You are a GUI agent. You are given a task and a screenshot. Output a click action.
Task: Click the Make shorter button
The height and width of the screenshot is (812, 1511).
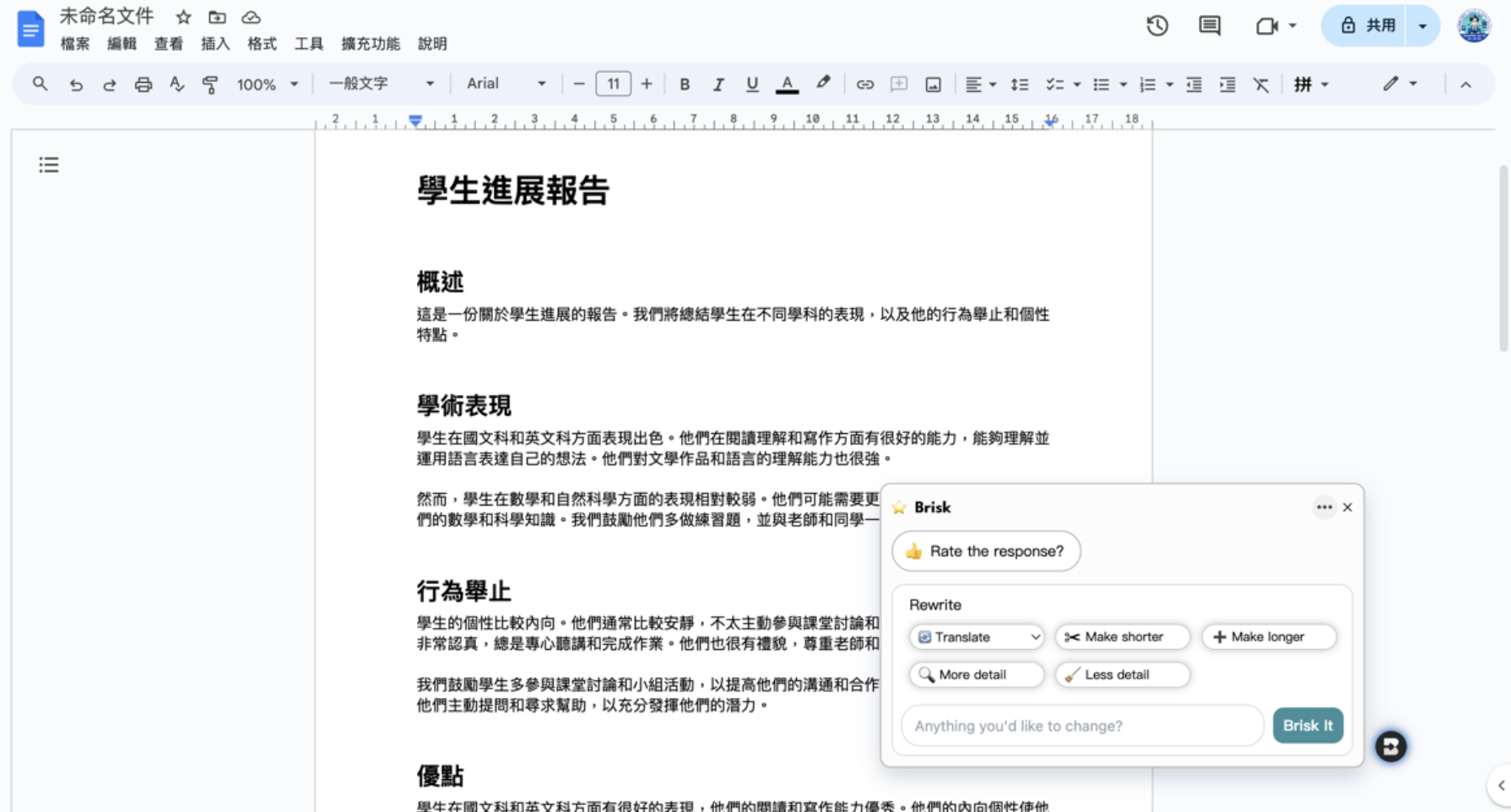click(1123, 637)
